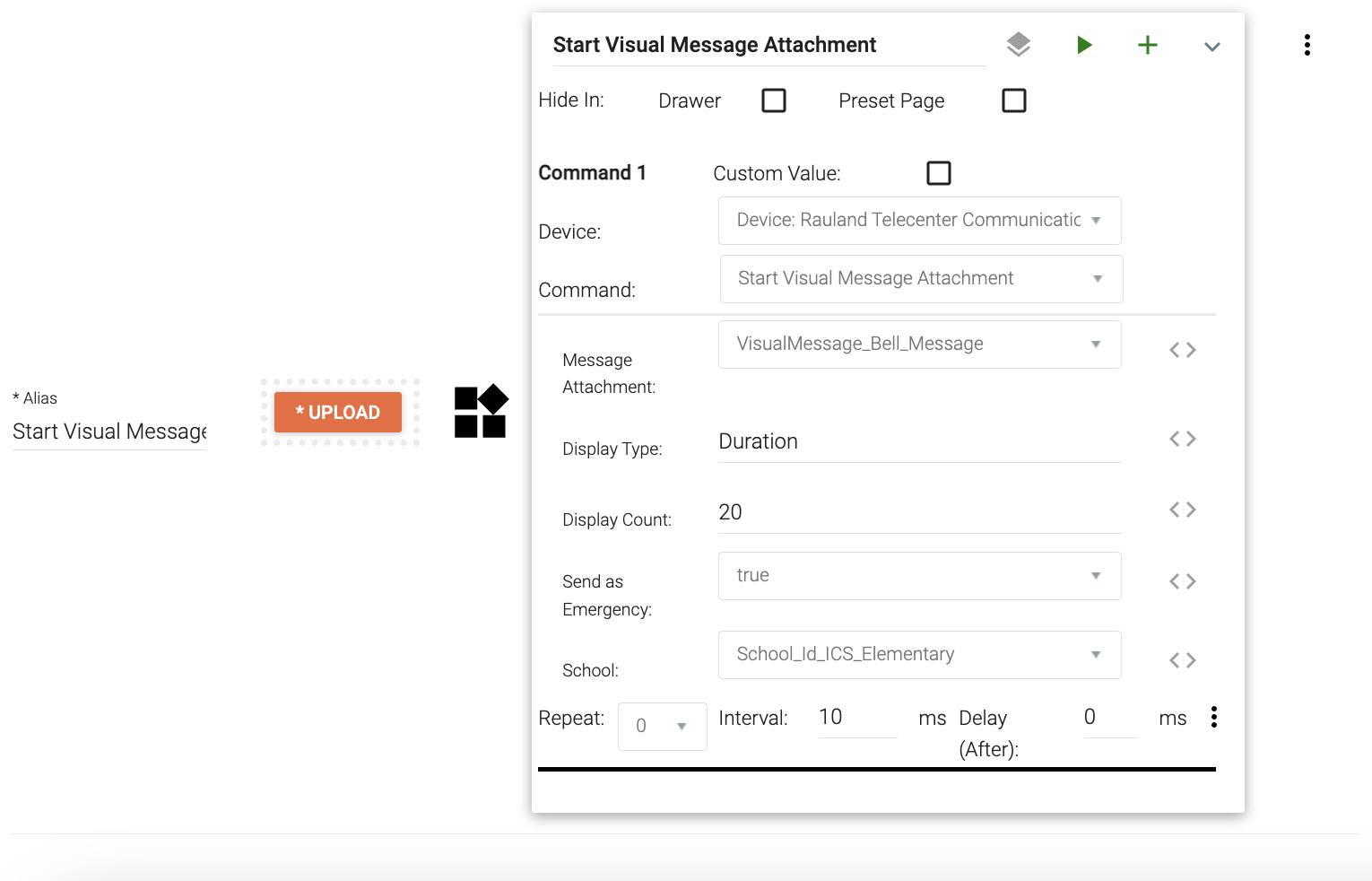Click the Display Count field showing 20

pos(920,512)
